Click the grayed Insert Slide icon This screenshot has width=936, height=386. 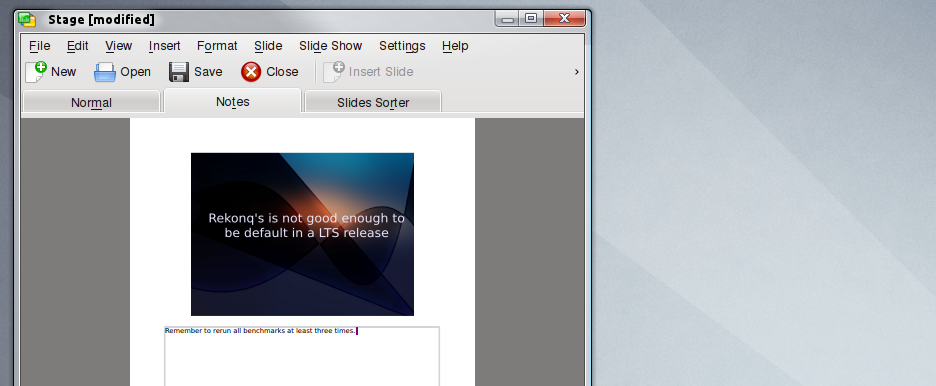[x=334, y=72]
